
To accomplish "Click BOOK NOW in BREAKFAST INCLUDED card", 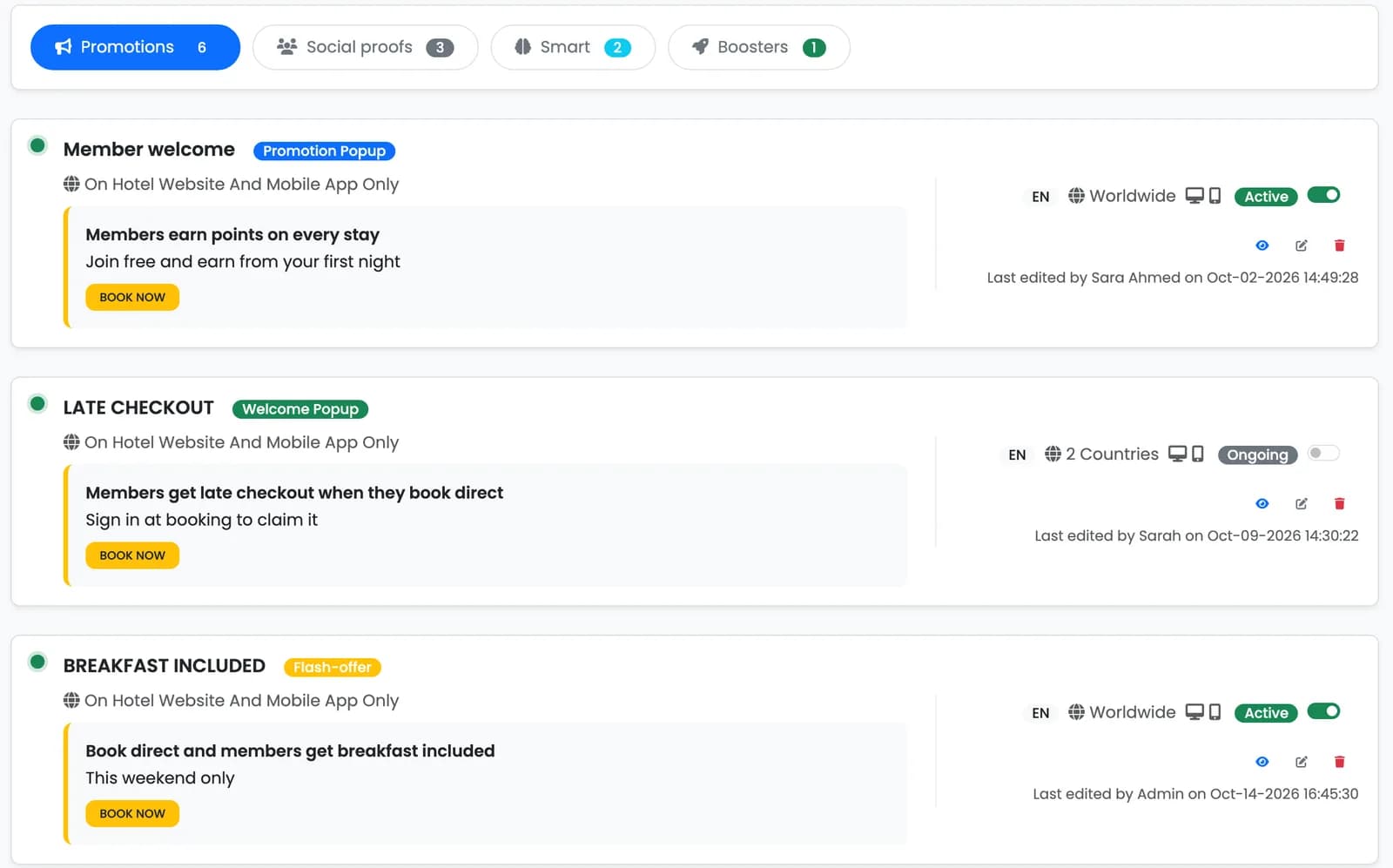I will tap(132, 813).
